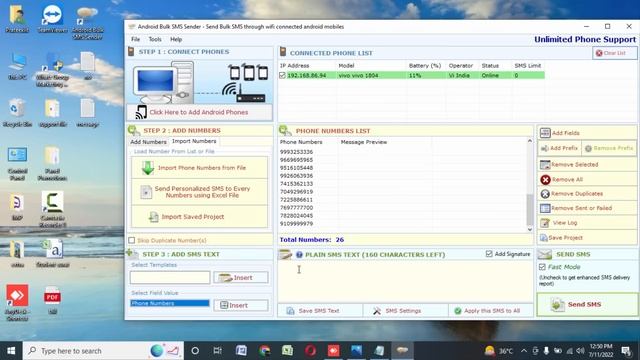Screen dimensions: 640x360
Task: Click Insert button next to Phone Numbers field
Action: [x=241, y=305]
